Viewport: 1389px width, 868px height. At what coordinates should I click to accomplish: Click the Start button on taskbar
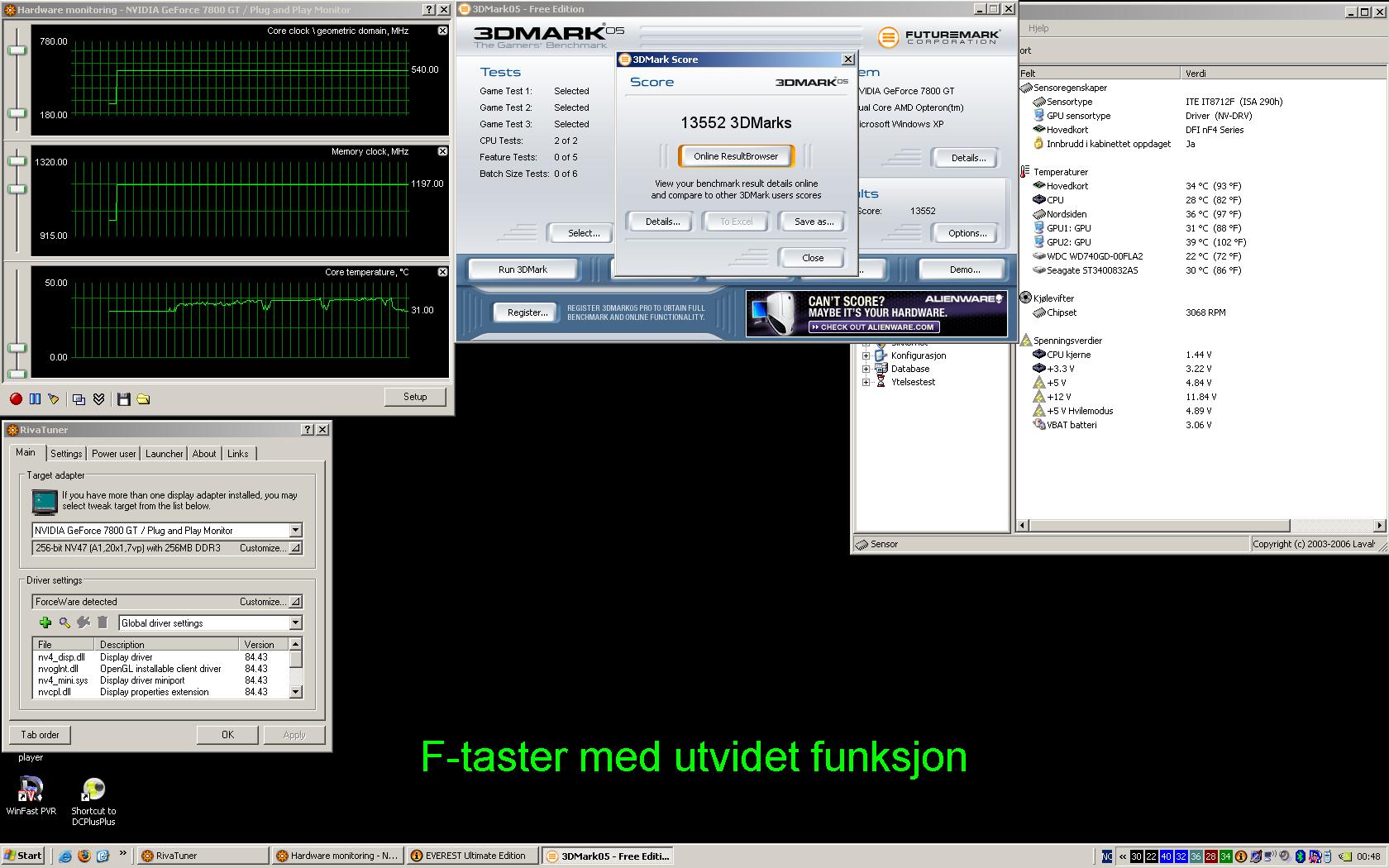click(x=23, y=856)
